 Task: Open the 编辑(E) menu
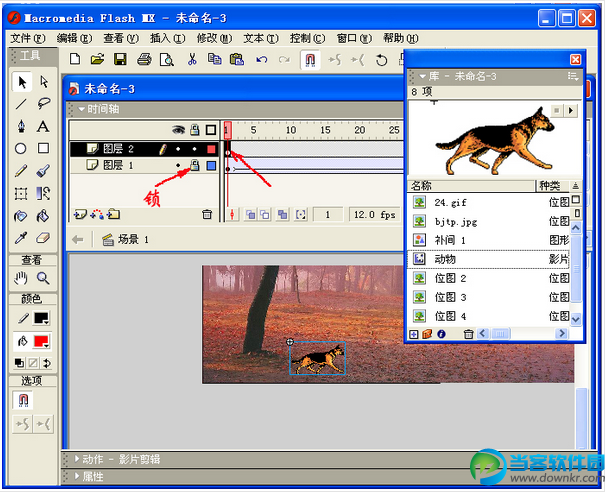coord(74,38)
